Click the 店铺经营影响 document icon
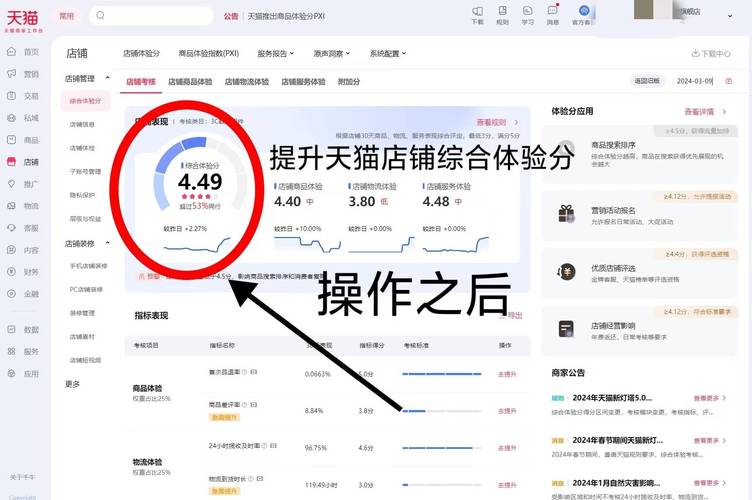 coord(566,329)
